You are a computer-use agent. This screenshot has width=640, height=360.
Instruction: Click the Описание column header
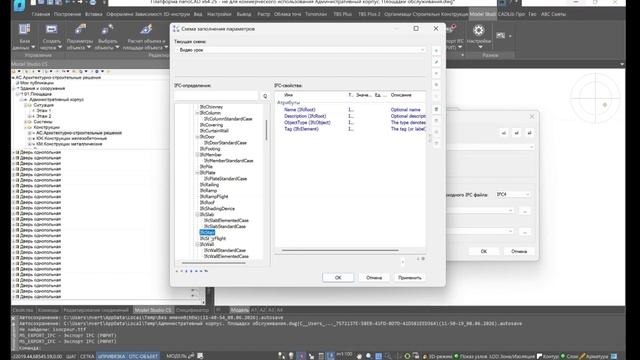point(401,95)
